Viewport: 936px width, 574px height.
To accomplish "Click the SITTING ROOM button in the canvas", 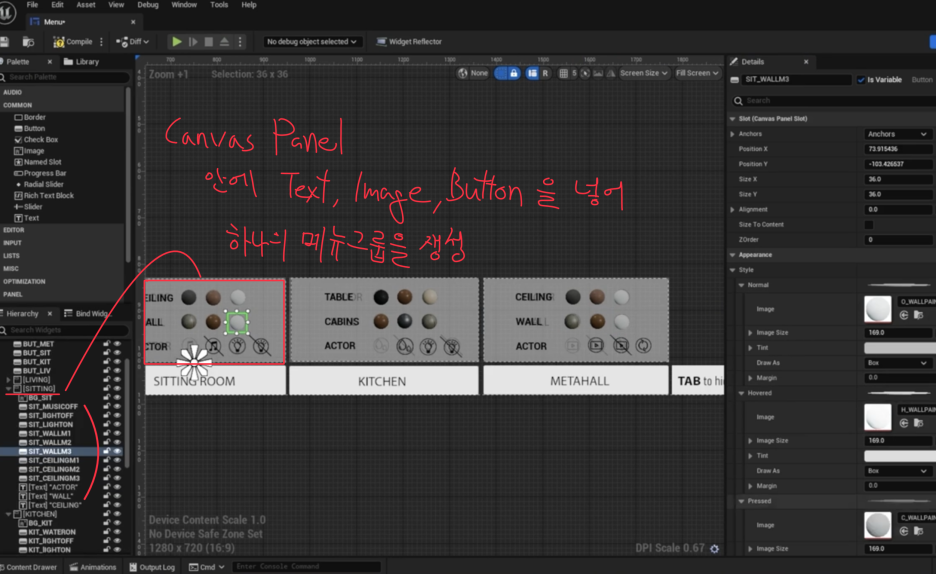I will pos(215,381).
